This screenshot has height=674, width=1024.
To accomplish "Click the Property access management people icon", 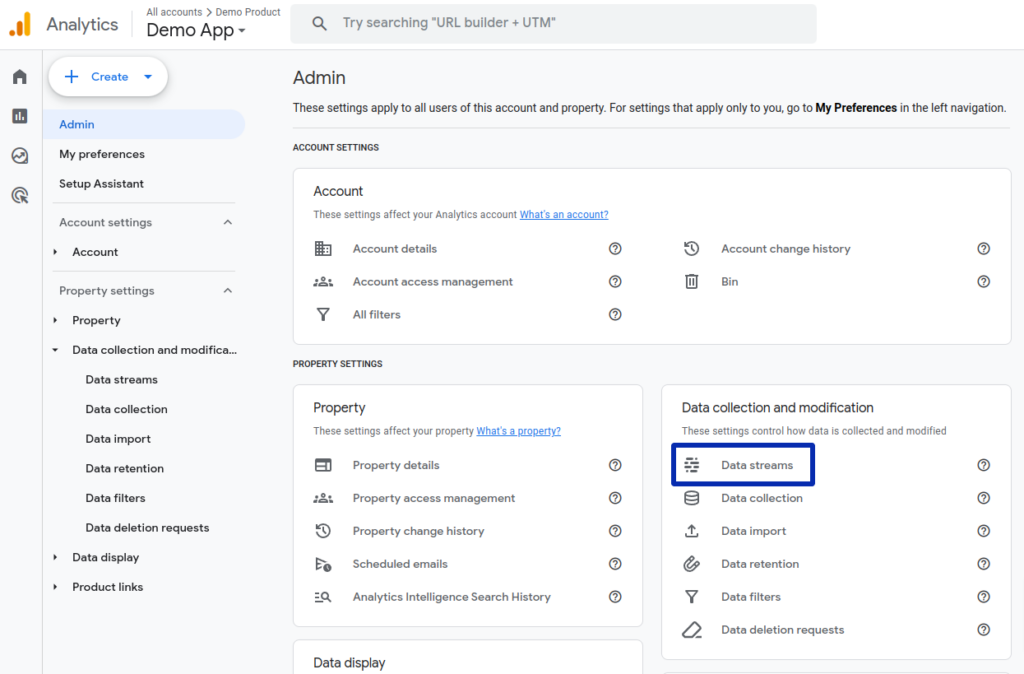I will pyautogui.click(x=323, y=498).
